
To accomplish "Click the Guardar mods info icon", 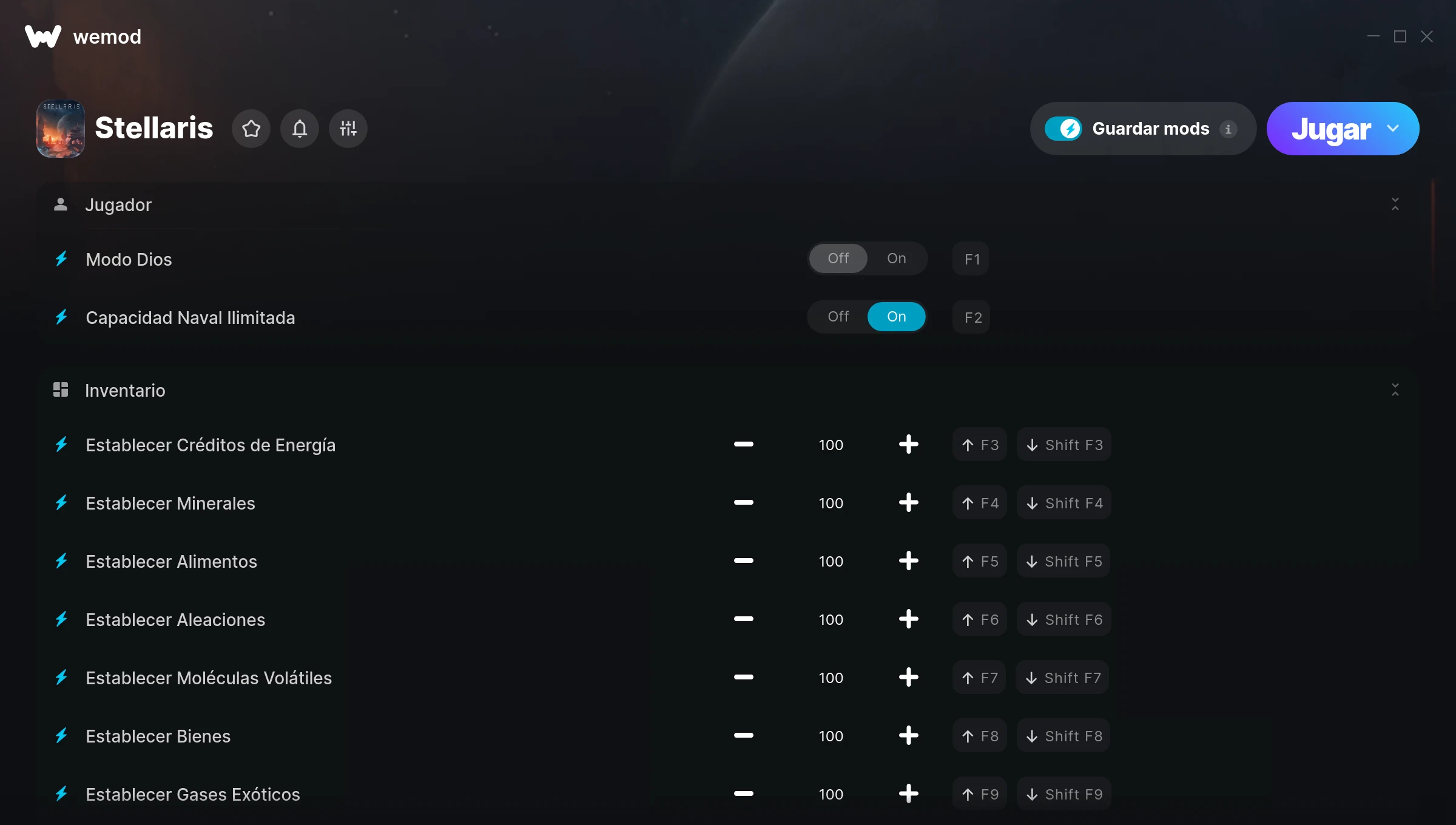I will pyautogui.click(x=1228, y=129).
